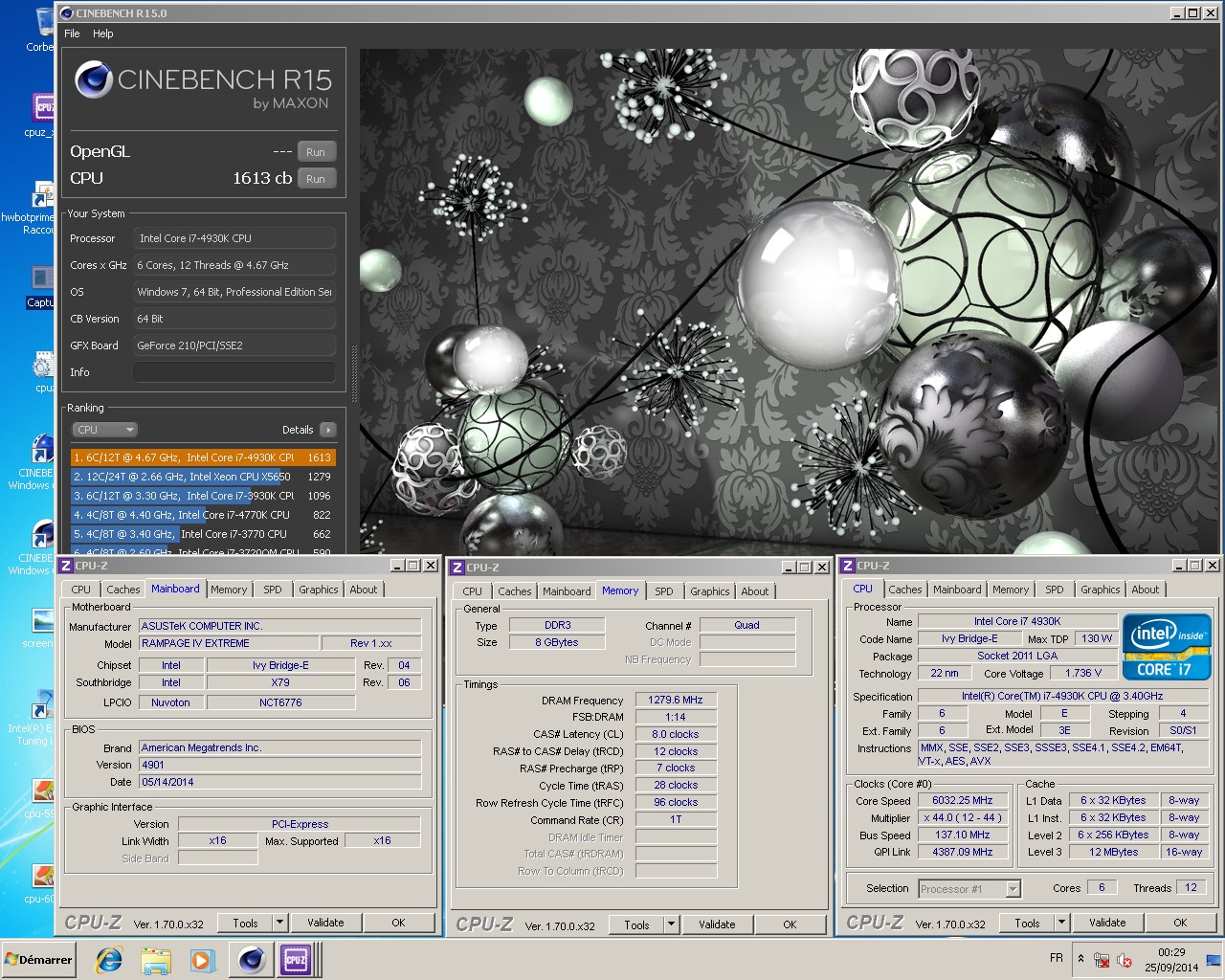This screenshot has height=980, width=1225.
Task: Click Validate in left CPU-Z window
Action: [x=325, y=923]
